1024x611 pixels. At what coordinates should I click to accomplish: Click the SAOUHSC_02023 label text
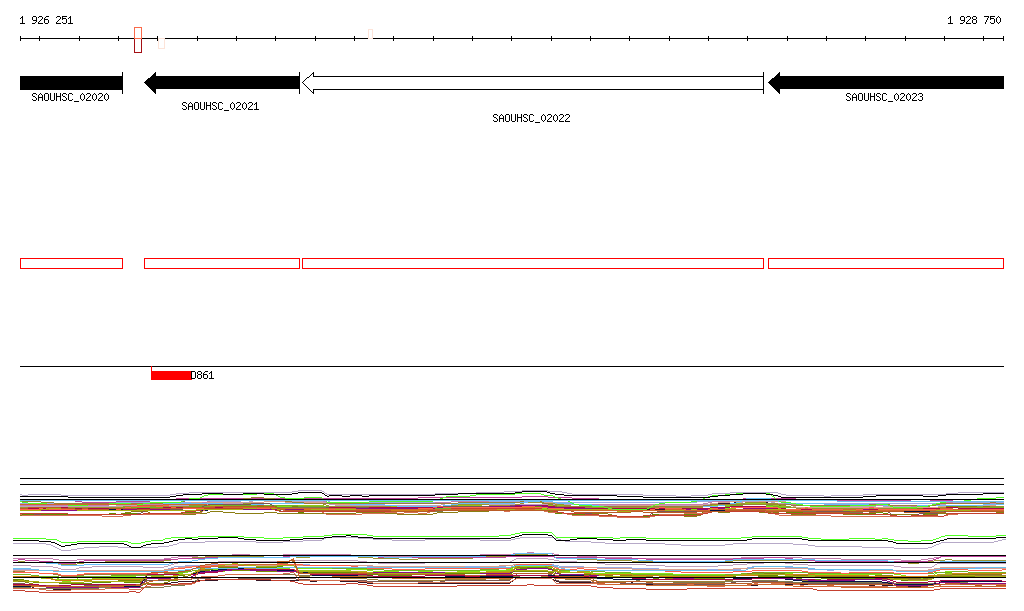click(x=884, y=97)
